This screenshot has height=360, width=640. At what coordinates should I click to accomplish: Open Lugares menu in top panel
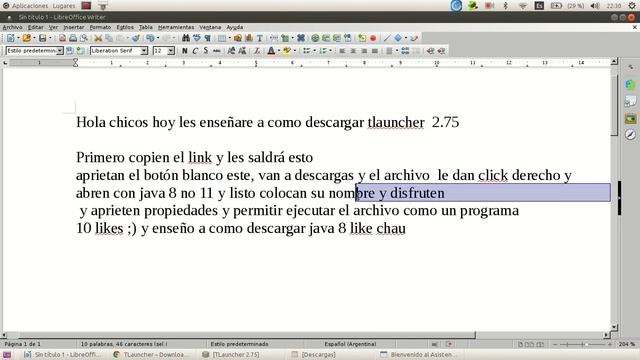[64, 6]
